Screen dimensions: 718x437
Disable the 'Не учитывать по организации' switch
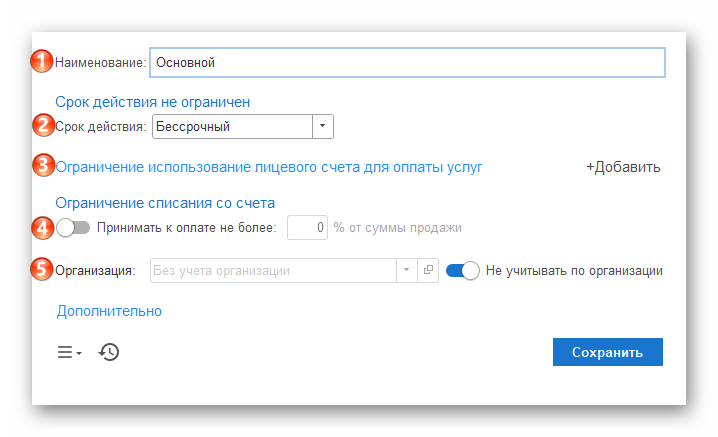(462, 271)
